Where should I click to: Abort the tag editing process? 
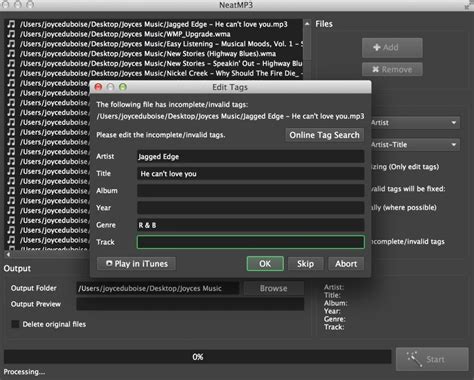pos(346,264)
